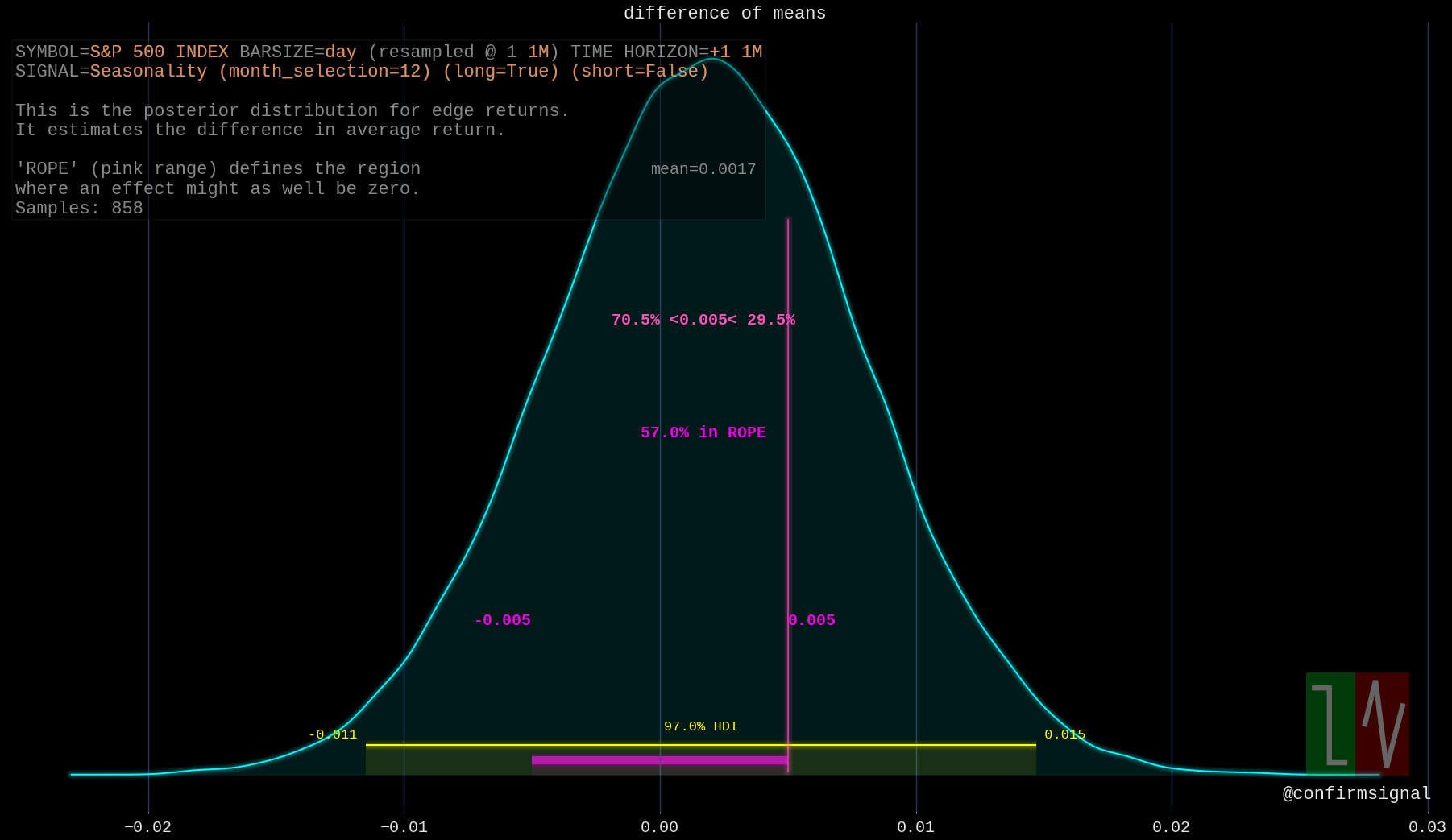1452x840 pixels.
Task: Click the green-red confirmsignal logo
Action: coord(1358,723)
